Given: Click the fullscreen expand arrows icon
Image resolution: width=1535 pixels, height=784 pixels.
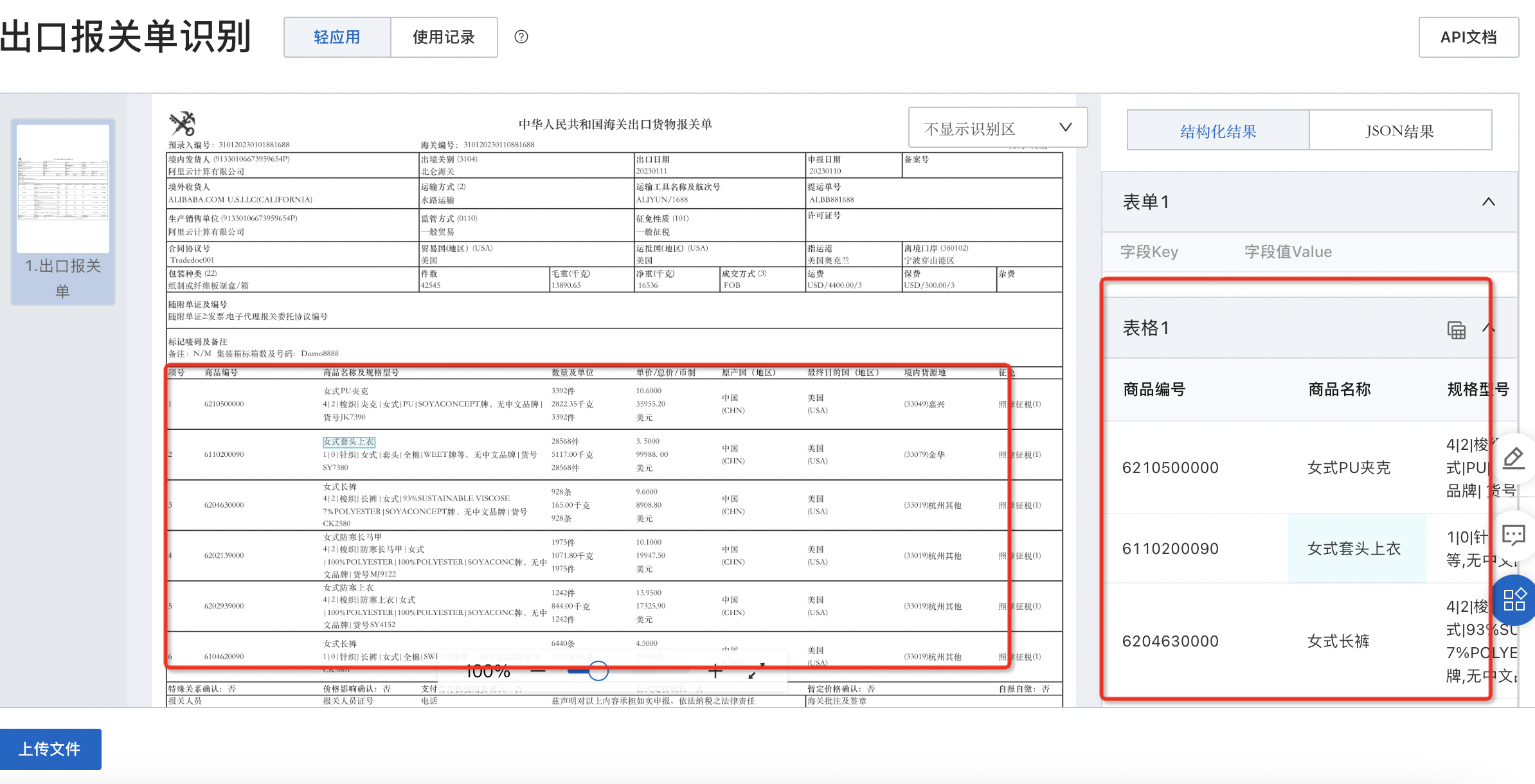Looking at the screenshot, I should [x=756, y=671].
